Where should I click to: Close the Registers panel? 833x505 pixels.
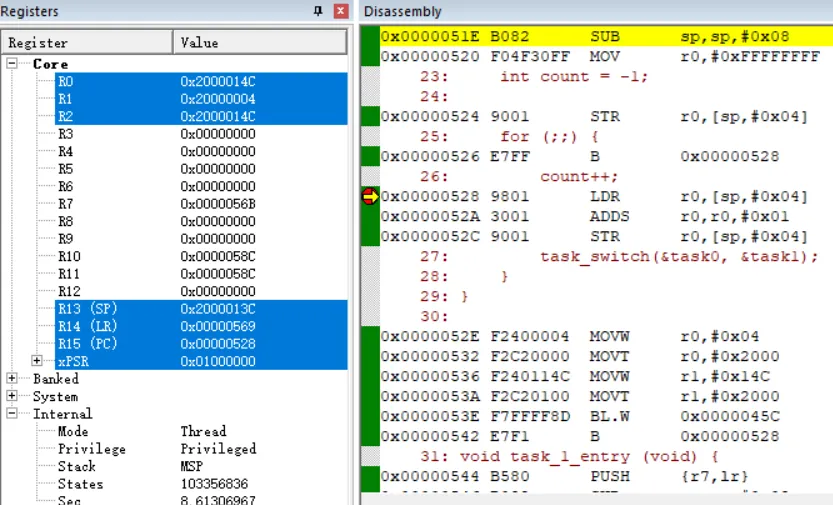click(x=341, y=11)
